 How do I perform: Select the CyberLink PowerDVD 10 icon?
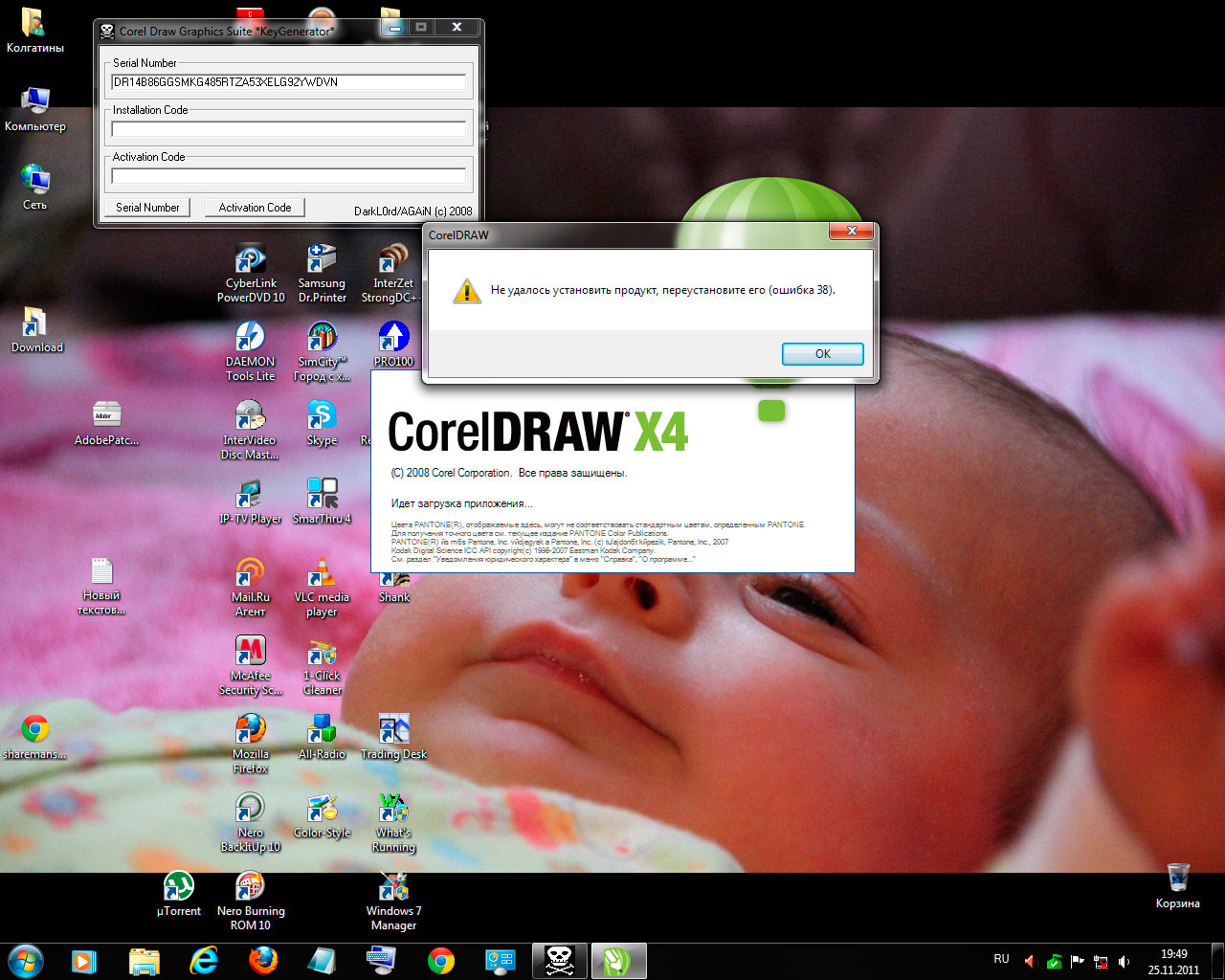(x=251, y=273)
